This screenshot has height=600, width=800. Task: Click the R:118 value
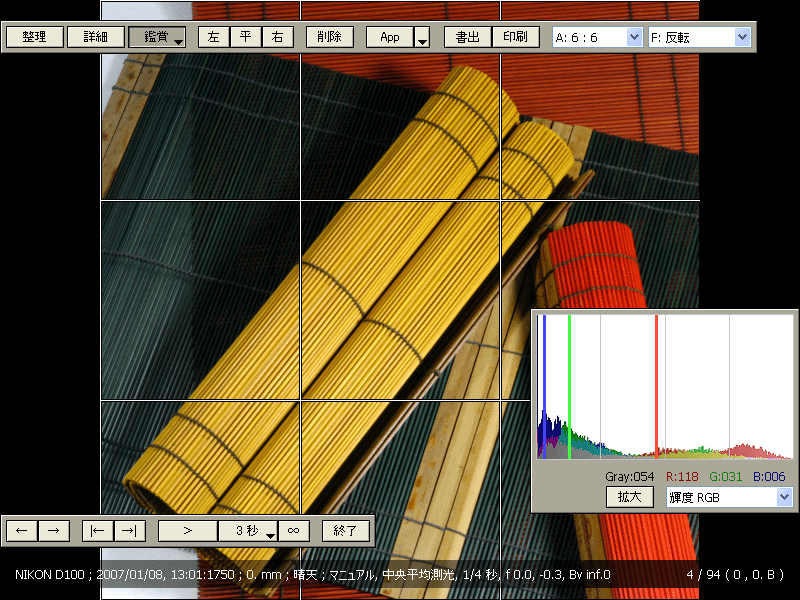pos(682,477)
